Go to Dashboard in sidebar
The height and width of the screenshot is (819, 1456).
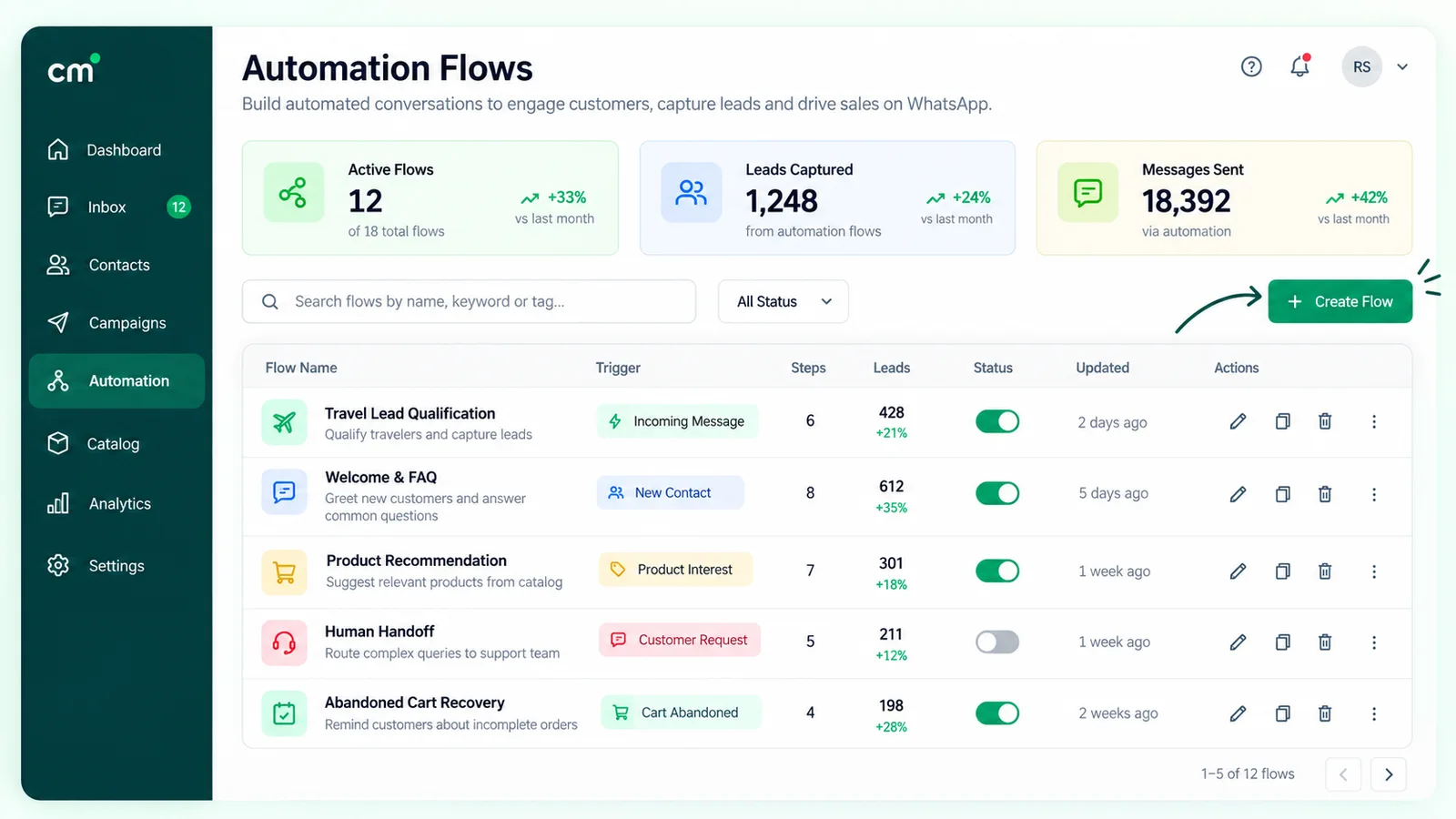(116, 150)
